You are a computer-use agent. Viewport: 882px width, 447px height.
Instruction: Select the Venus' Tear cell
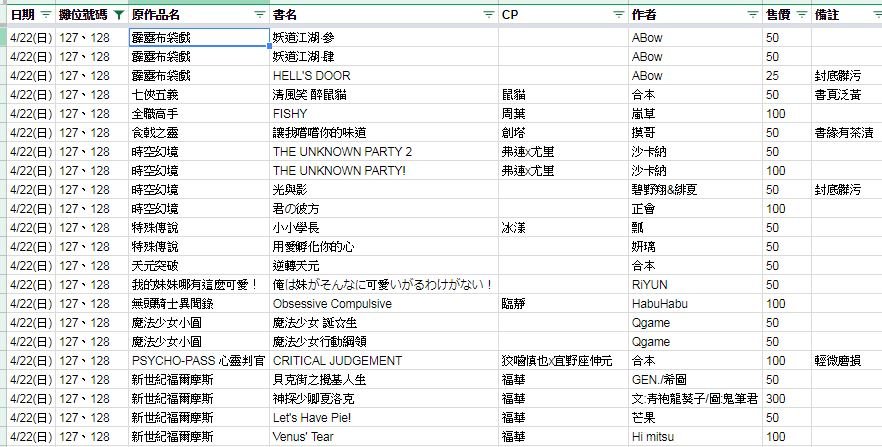click(x=384, y=437)
